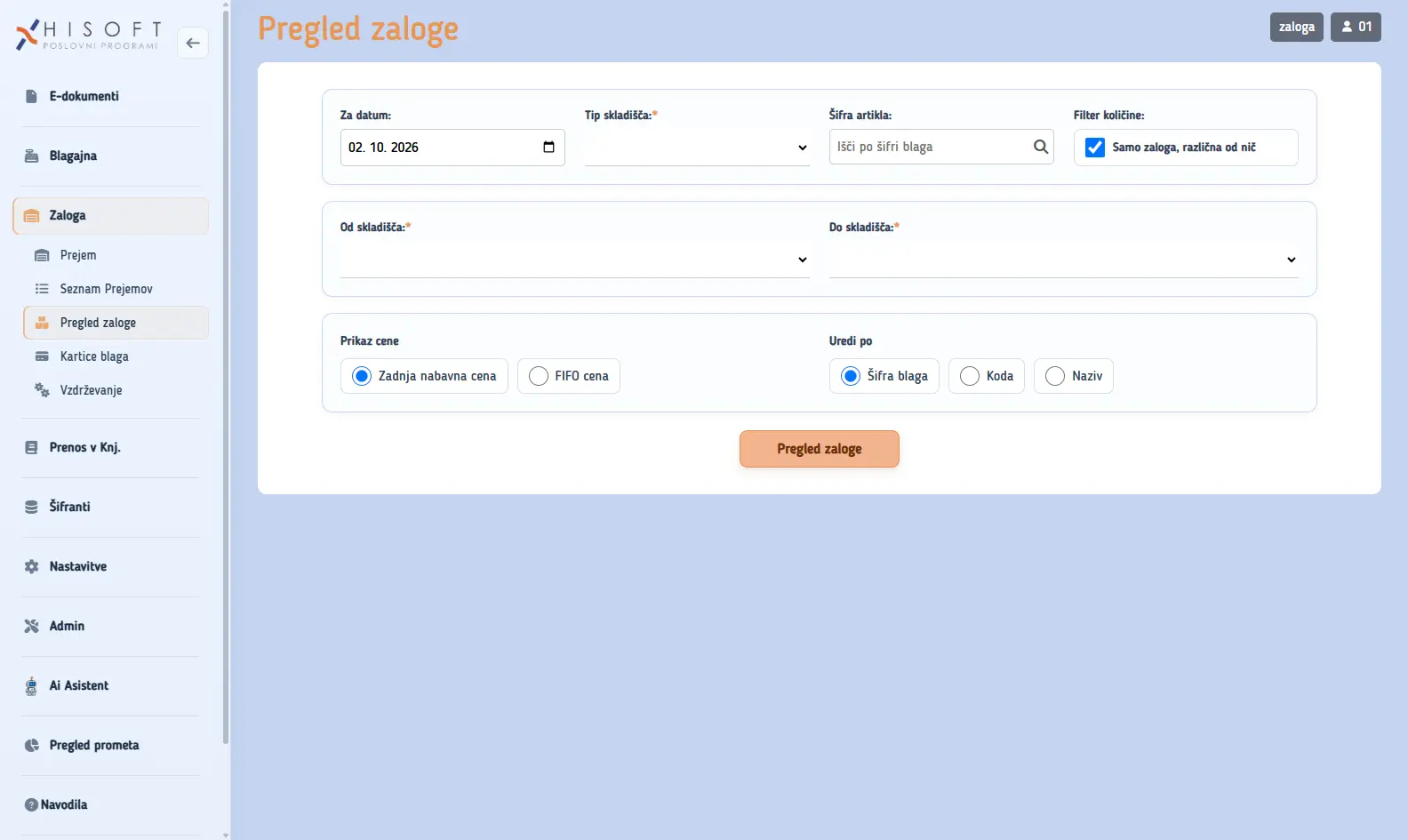Click the user 01 button
1408x840 pixels.
[x=1356, y=27]
